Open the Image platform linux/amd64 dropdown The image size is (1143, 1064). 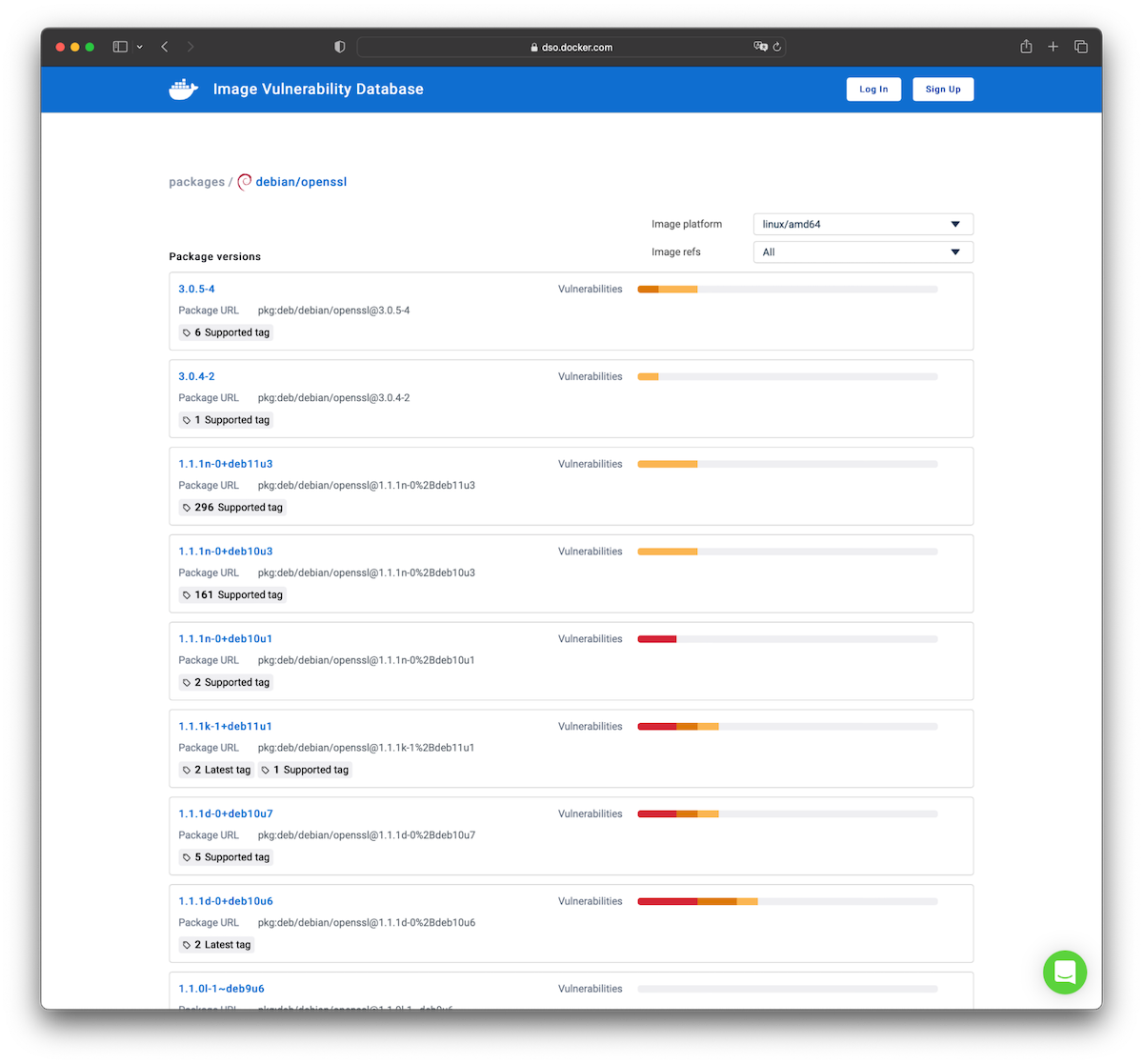(x=862, y=225)
